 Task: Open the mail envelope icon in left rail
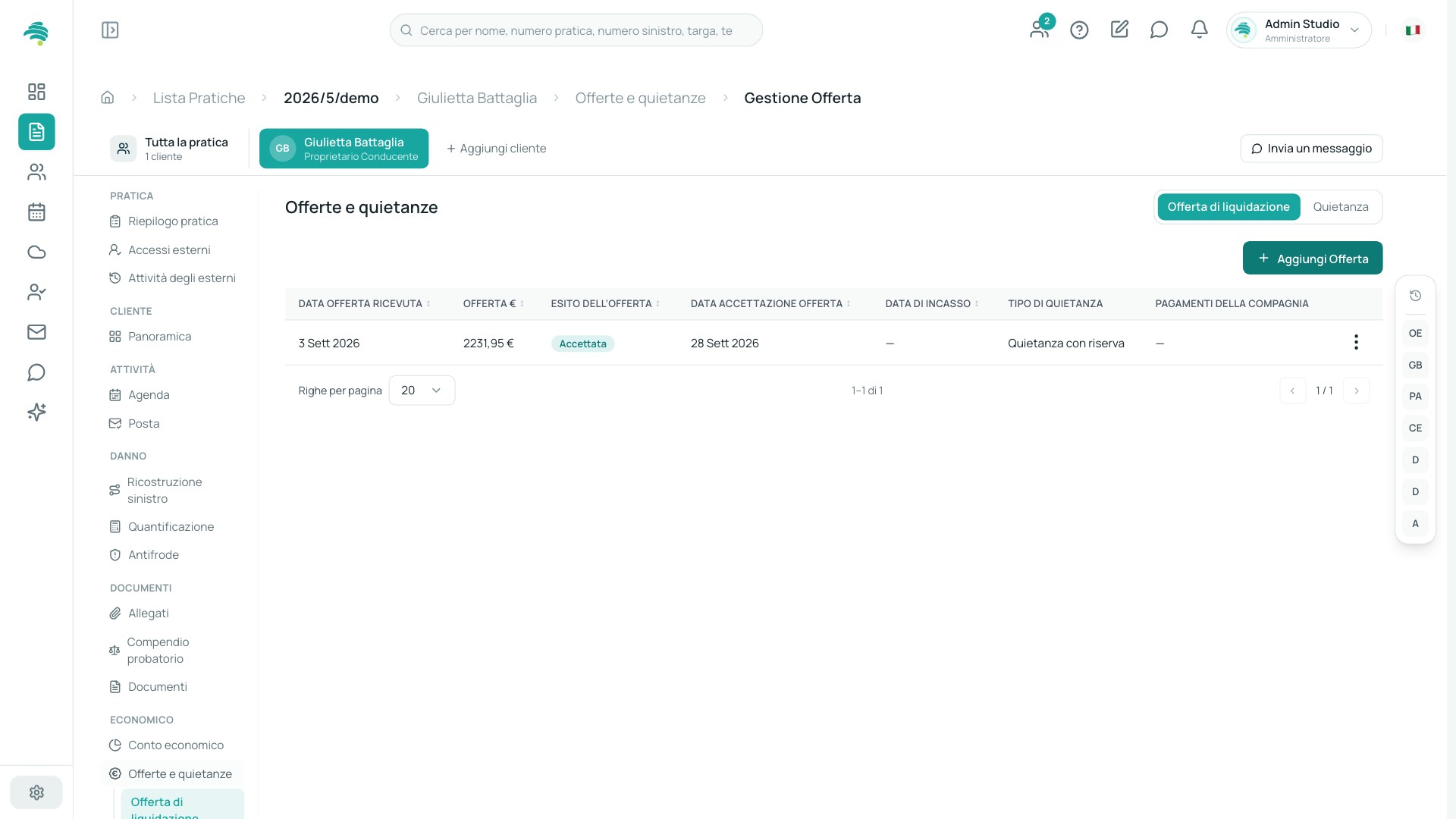36,332
